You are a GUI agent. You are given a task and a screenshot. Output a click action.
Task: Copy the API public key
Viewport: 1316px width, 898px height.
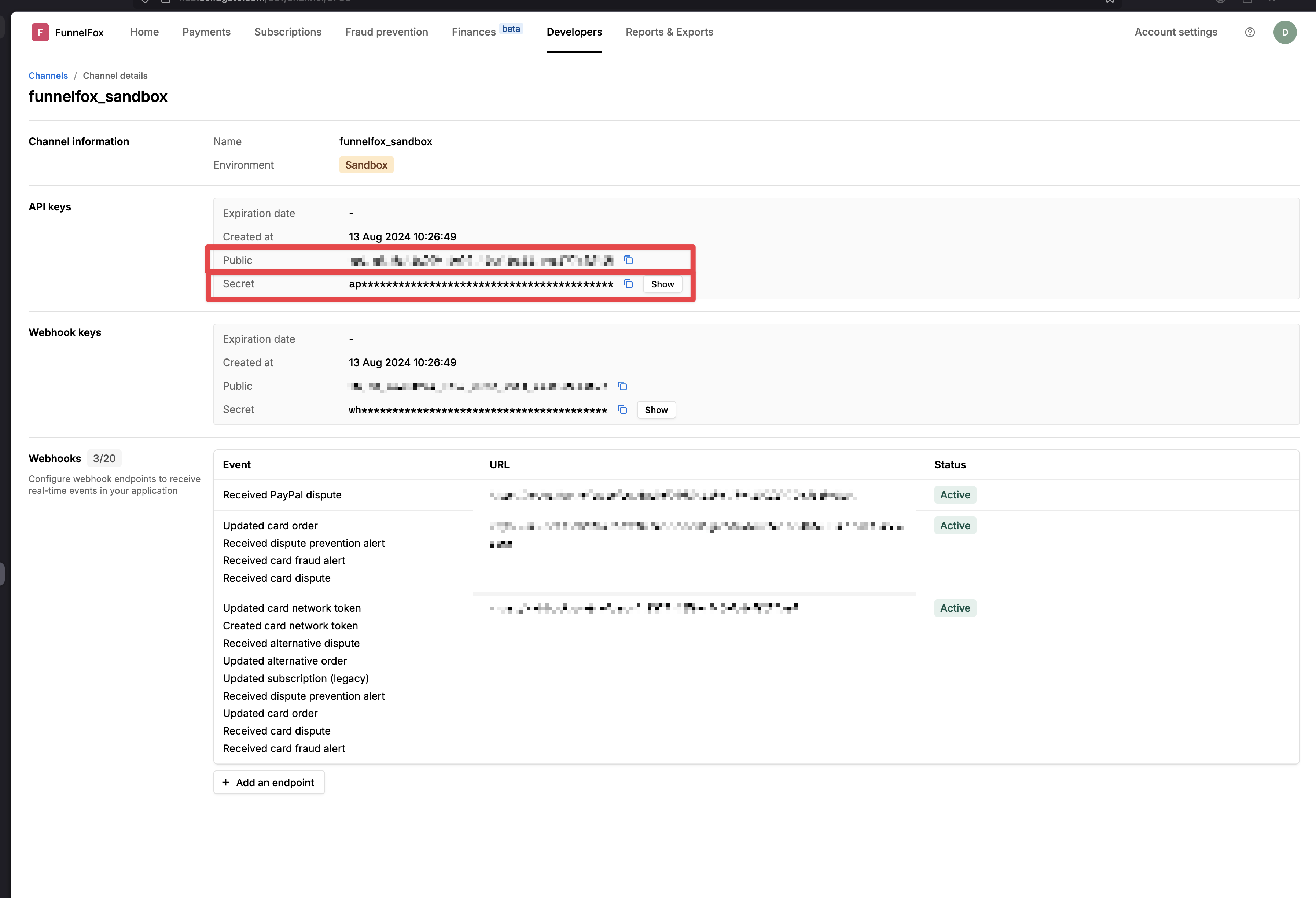click(x=628, y=260)
